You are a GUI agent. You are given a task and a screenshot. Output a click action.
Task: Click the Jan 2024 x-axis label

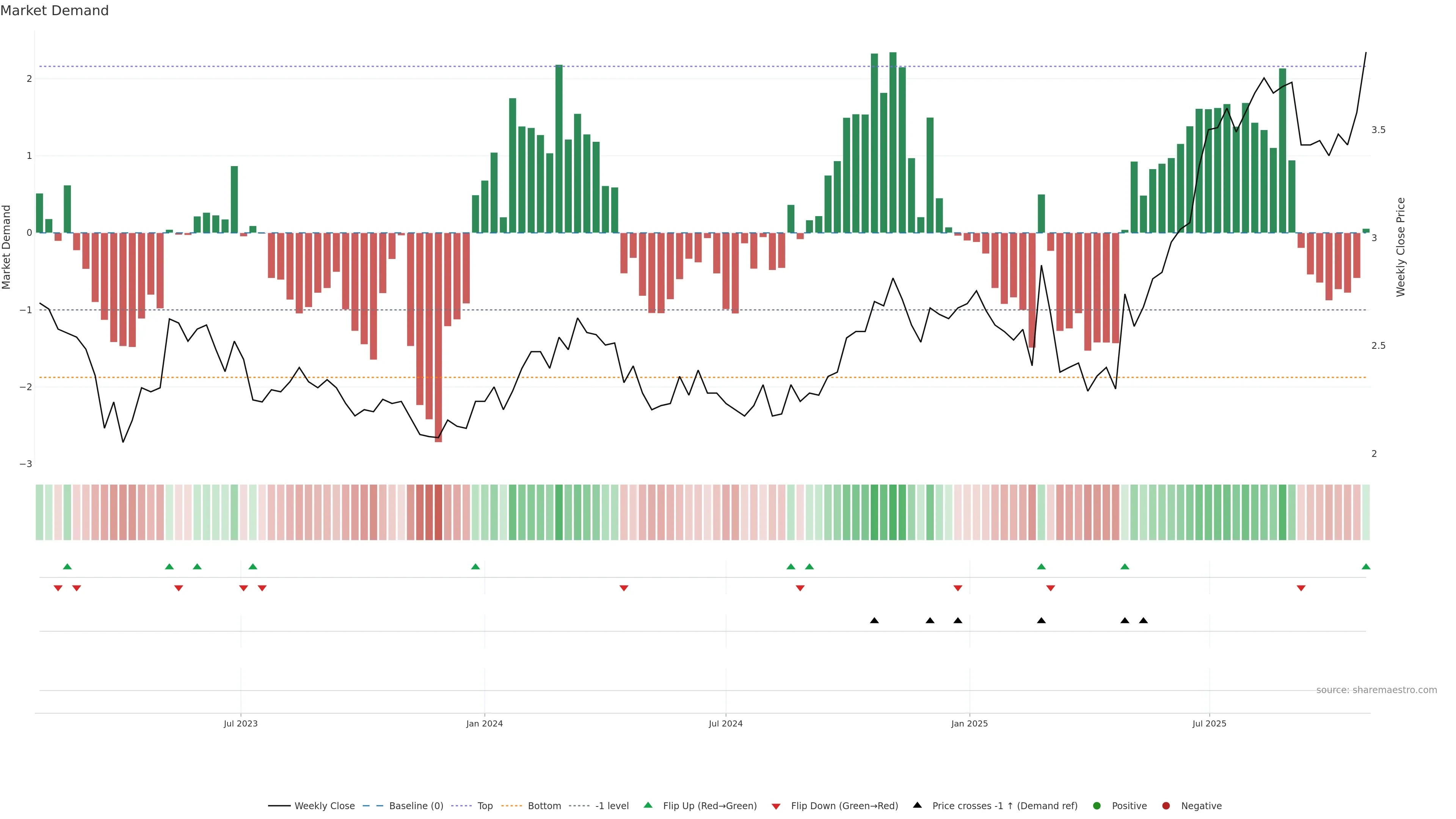[485, 724]
